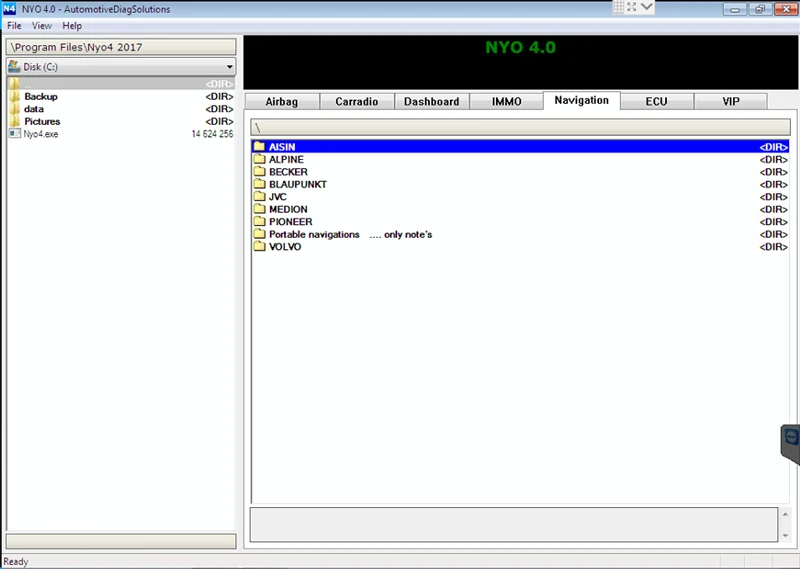Image resolution: width=800 pixels, height=569 pixels.
Task: Switch to the Carradio tab
Action: click(357, 102)
